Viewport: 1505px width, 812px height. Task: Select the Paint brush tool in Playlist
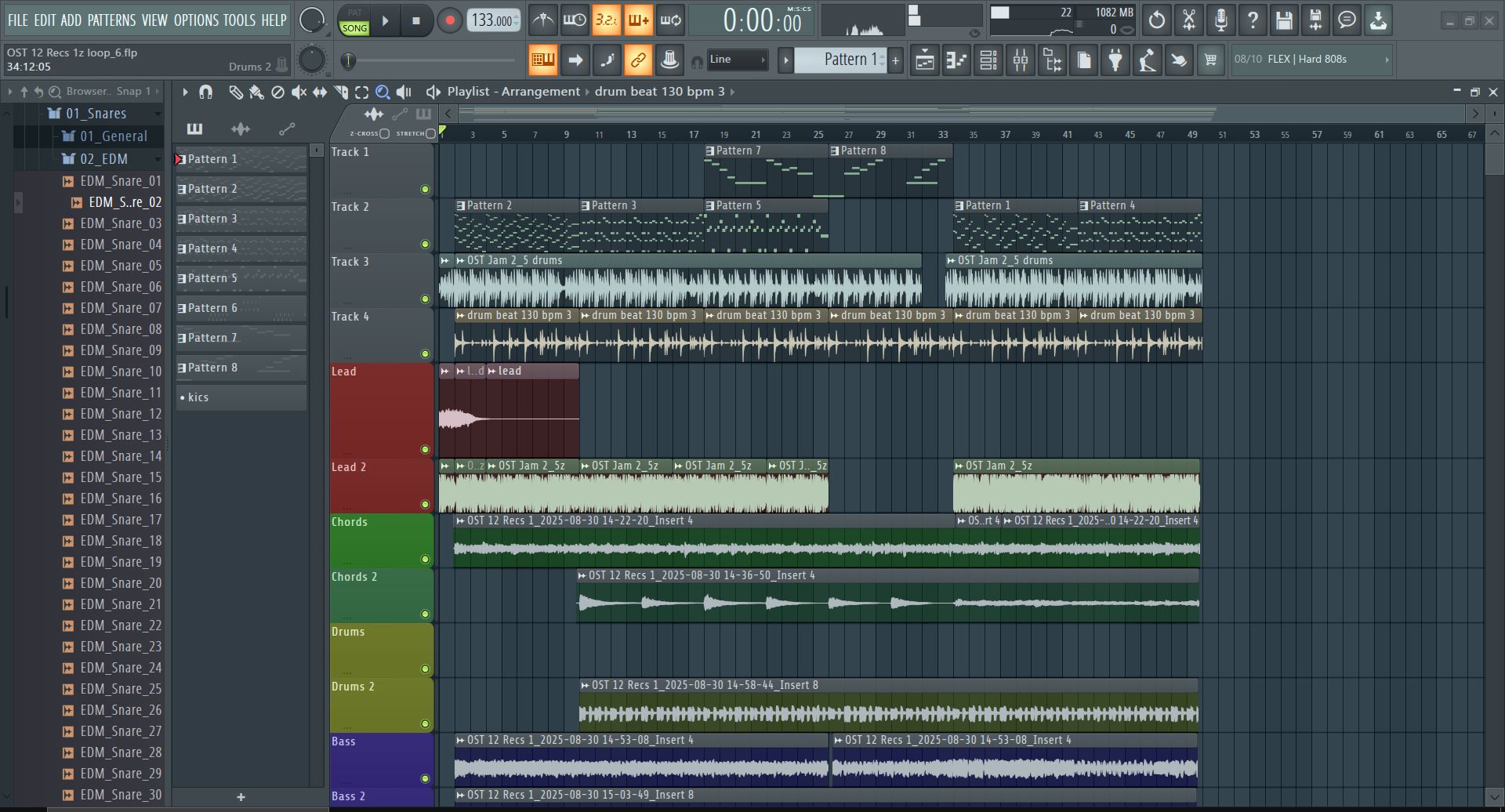tap(256, 92)
